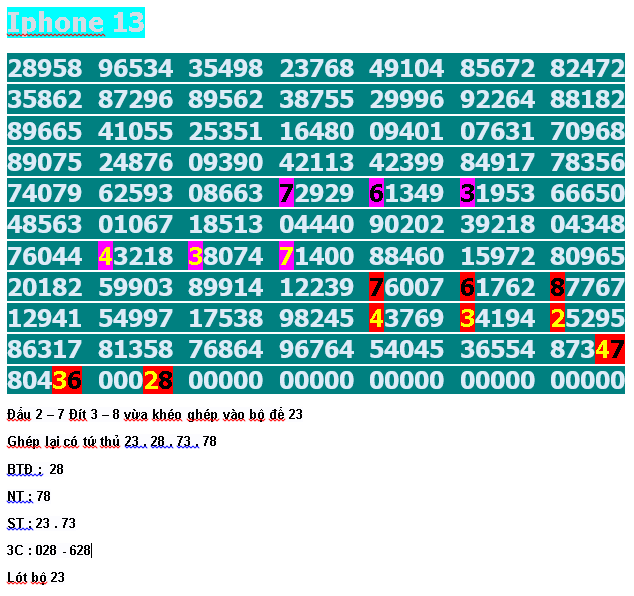The height and width of the screenshot is (596, 634).
Task: Click the magenta highlighted 7 in 72929
Action: click(x=287, y=194)
